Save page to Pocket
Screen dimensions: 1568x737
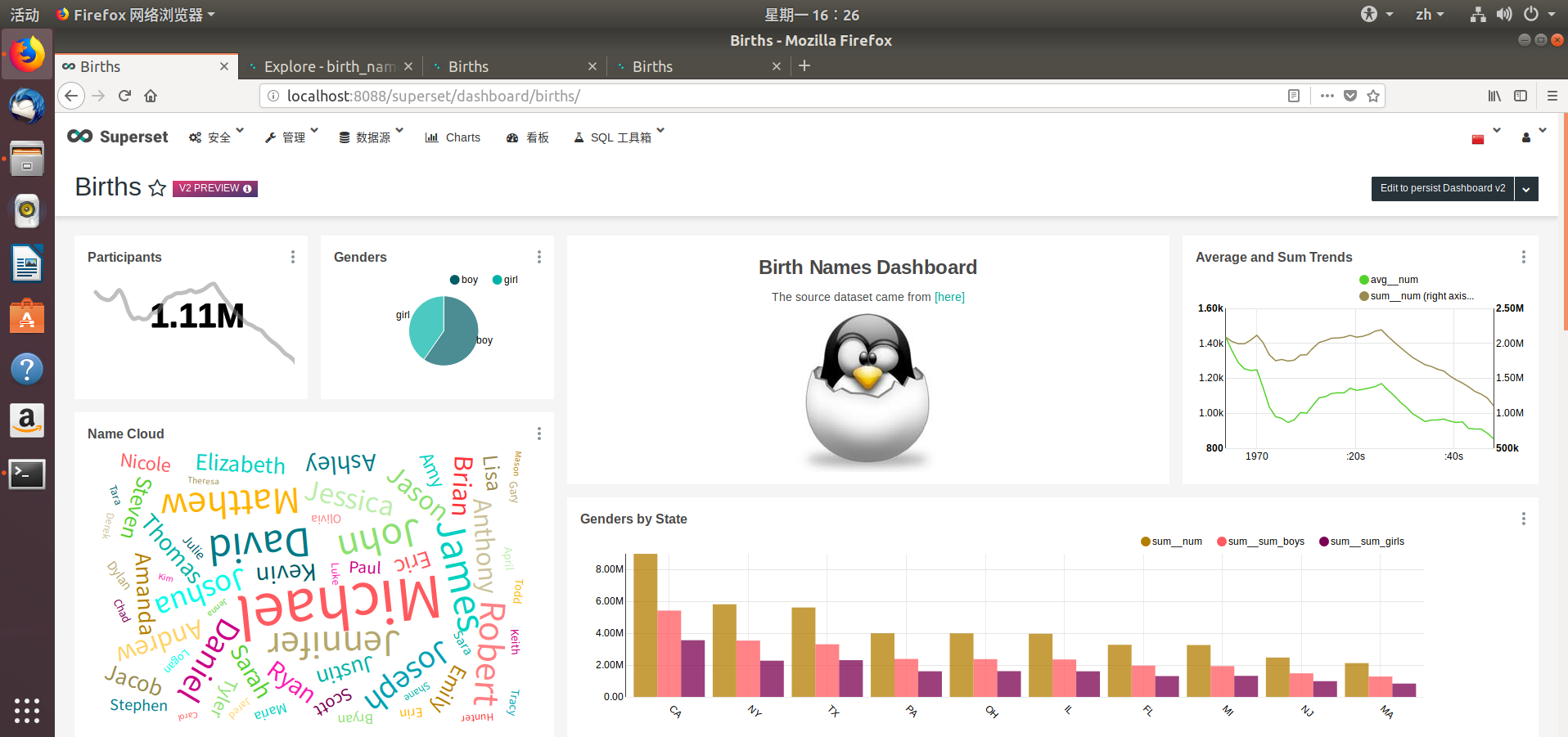[1350, 96]
